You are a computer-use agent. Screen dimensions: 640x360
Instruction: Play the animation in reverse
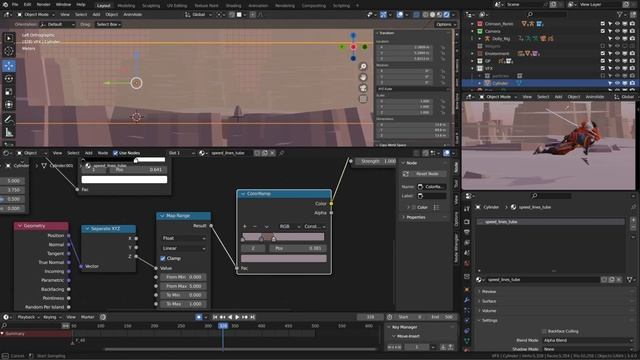coord(230,317)
